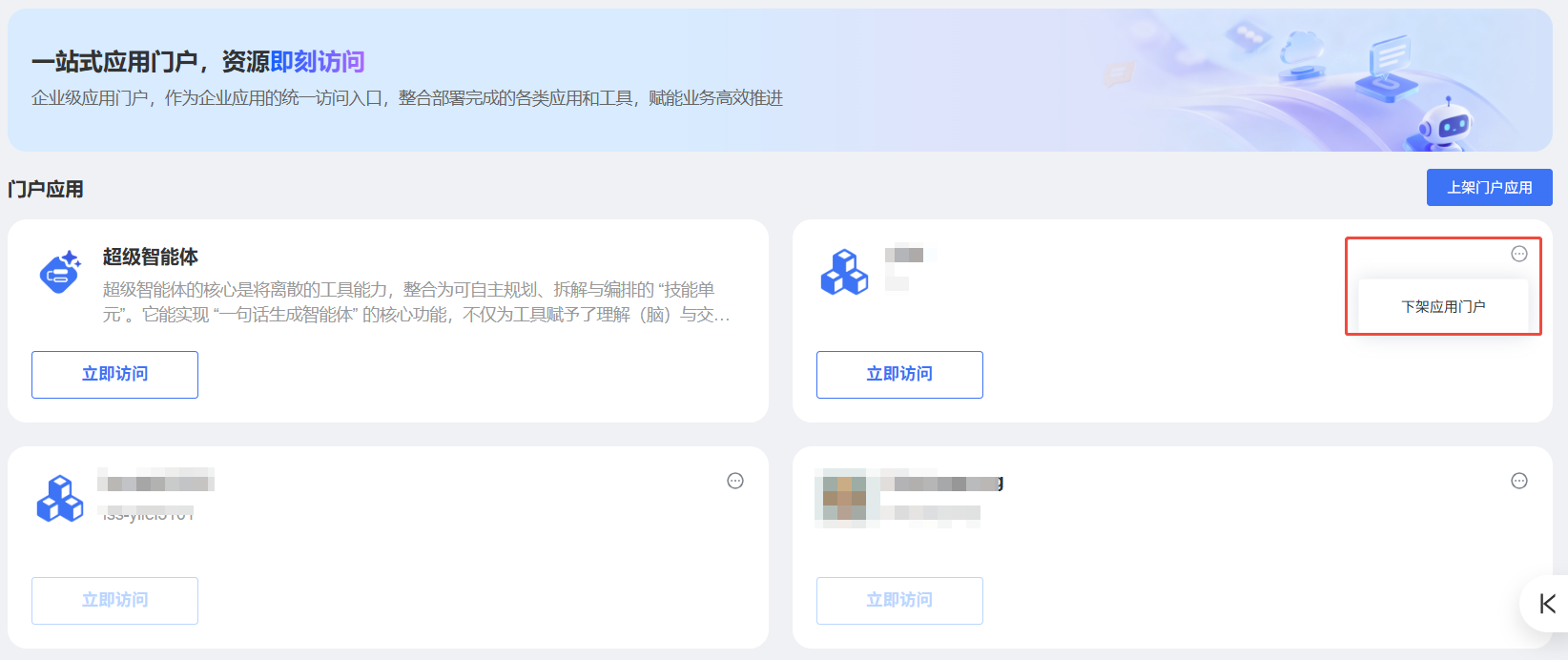This screenshot has height=660, width=1568.
Task: Open the ellipsis menu on the pixelated-photo card
Action: point(1519,481)
